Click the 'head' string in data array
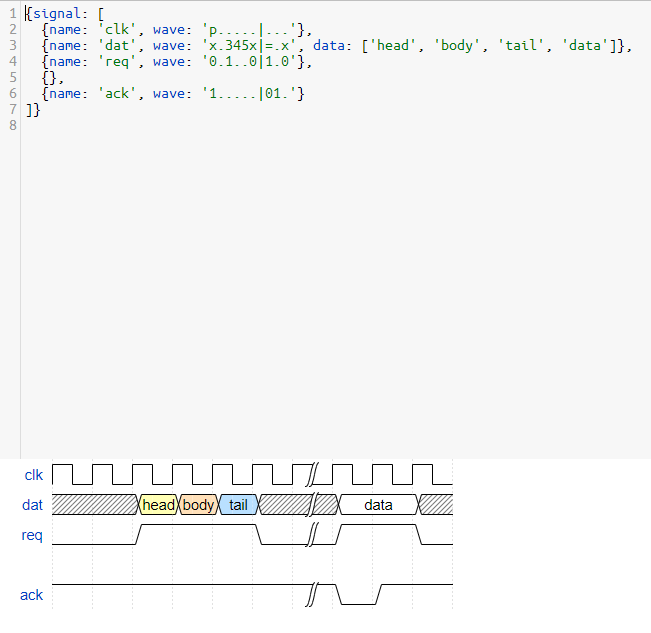The width and height of the screenshot is (651, 633). pyautogui.click(x=393, y=45)
